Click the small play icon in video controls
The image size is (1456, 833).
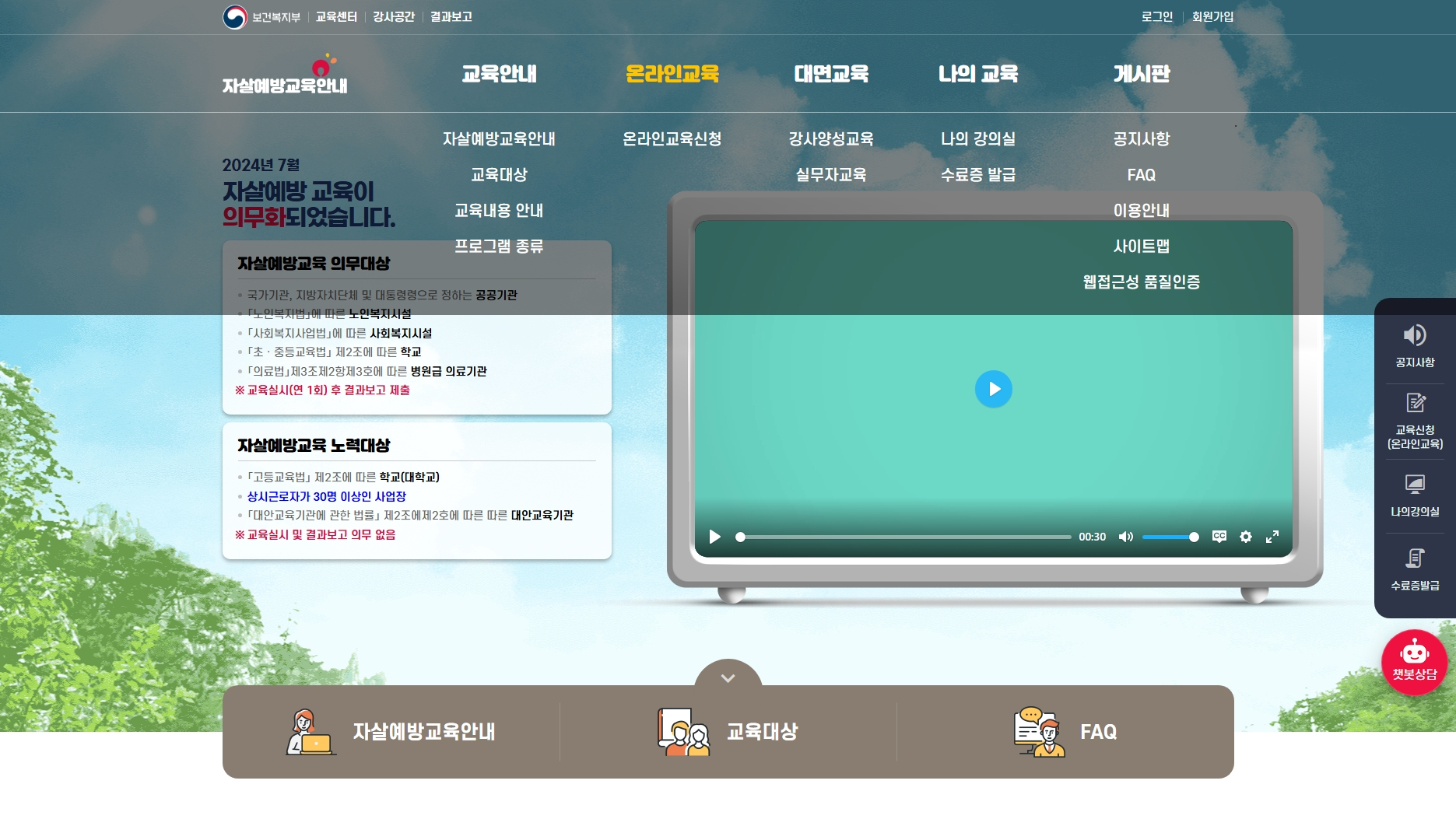[714, 537]
